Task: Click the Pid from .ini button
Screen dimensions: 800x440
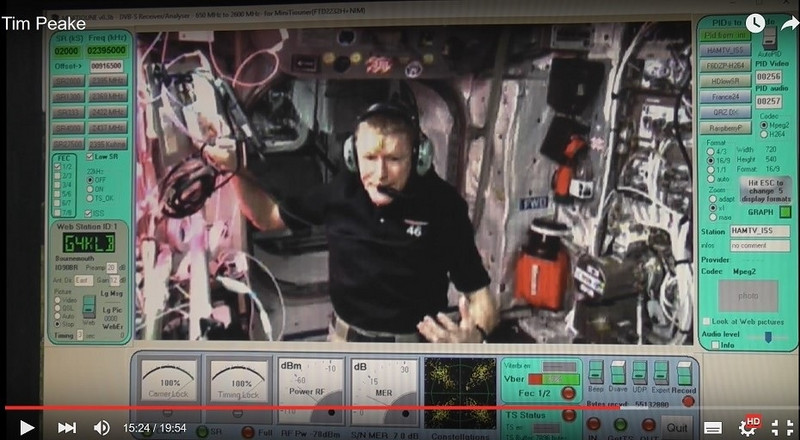Action: [x=725, y=35]
